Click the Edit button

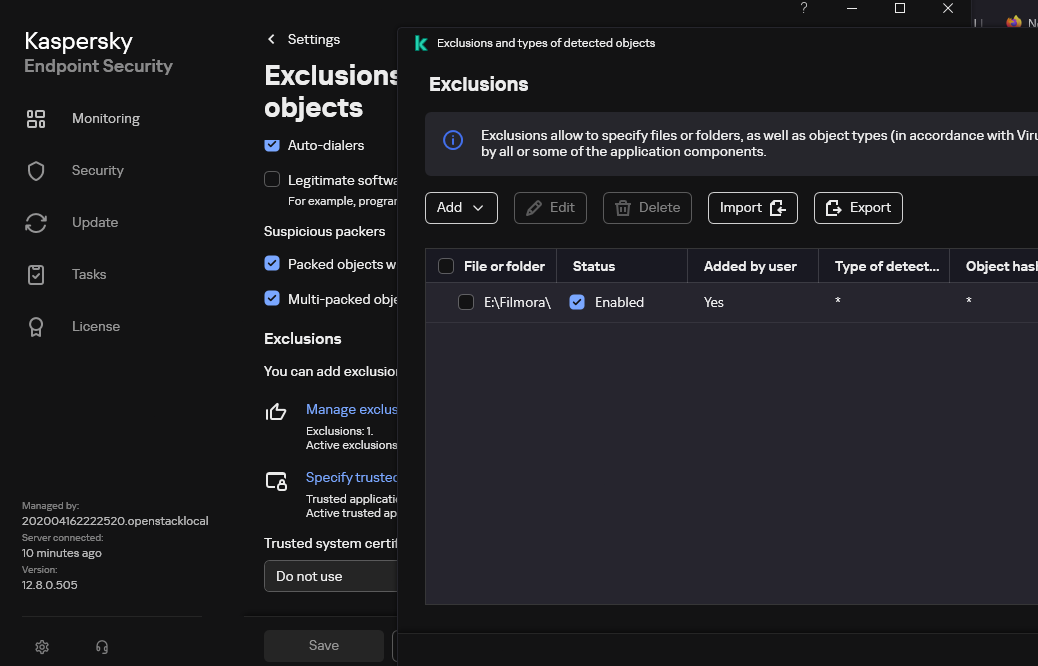tap(551, 208)
